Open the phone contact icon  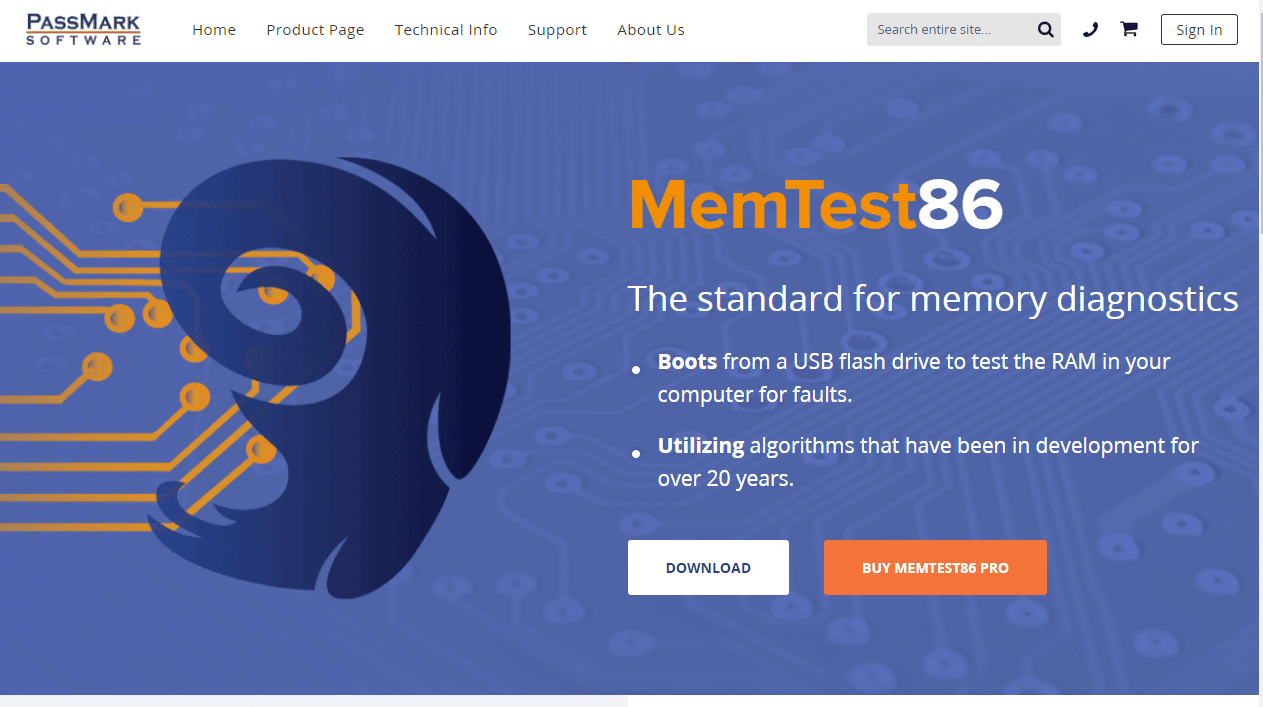[1090, 30]
